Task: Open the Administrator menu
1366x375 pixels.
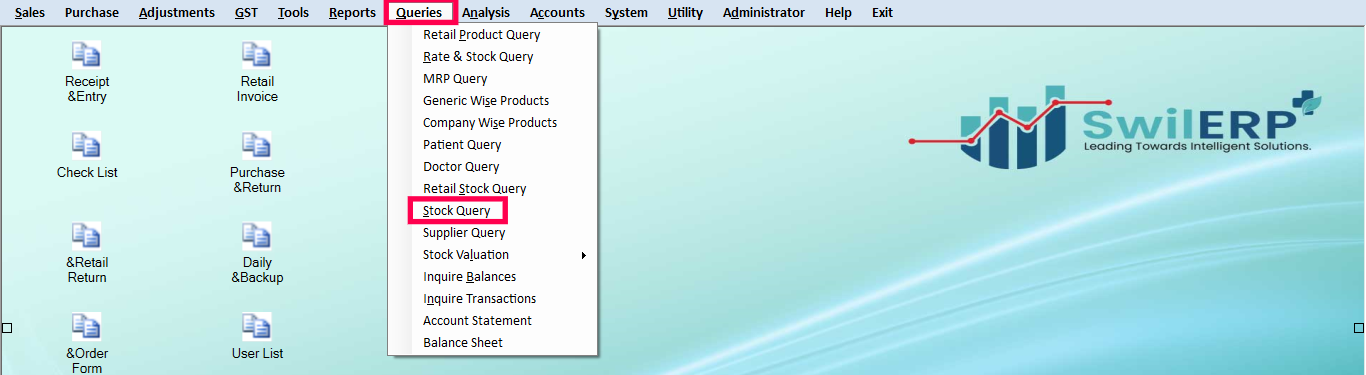Action: [x=764, y=13]
